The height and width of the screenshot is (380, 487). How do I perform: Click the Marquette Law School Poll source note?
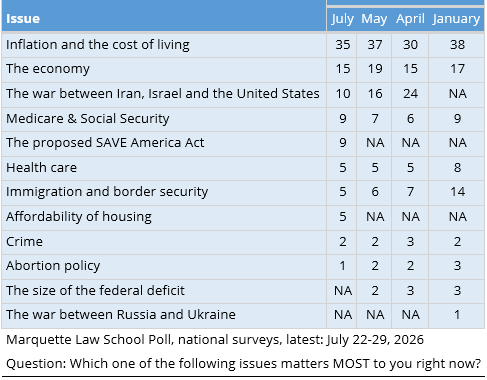tap(215, 340)
